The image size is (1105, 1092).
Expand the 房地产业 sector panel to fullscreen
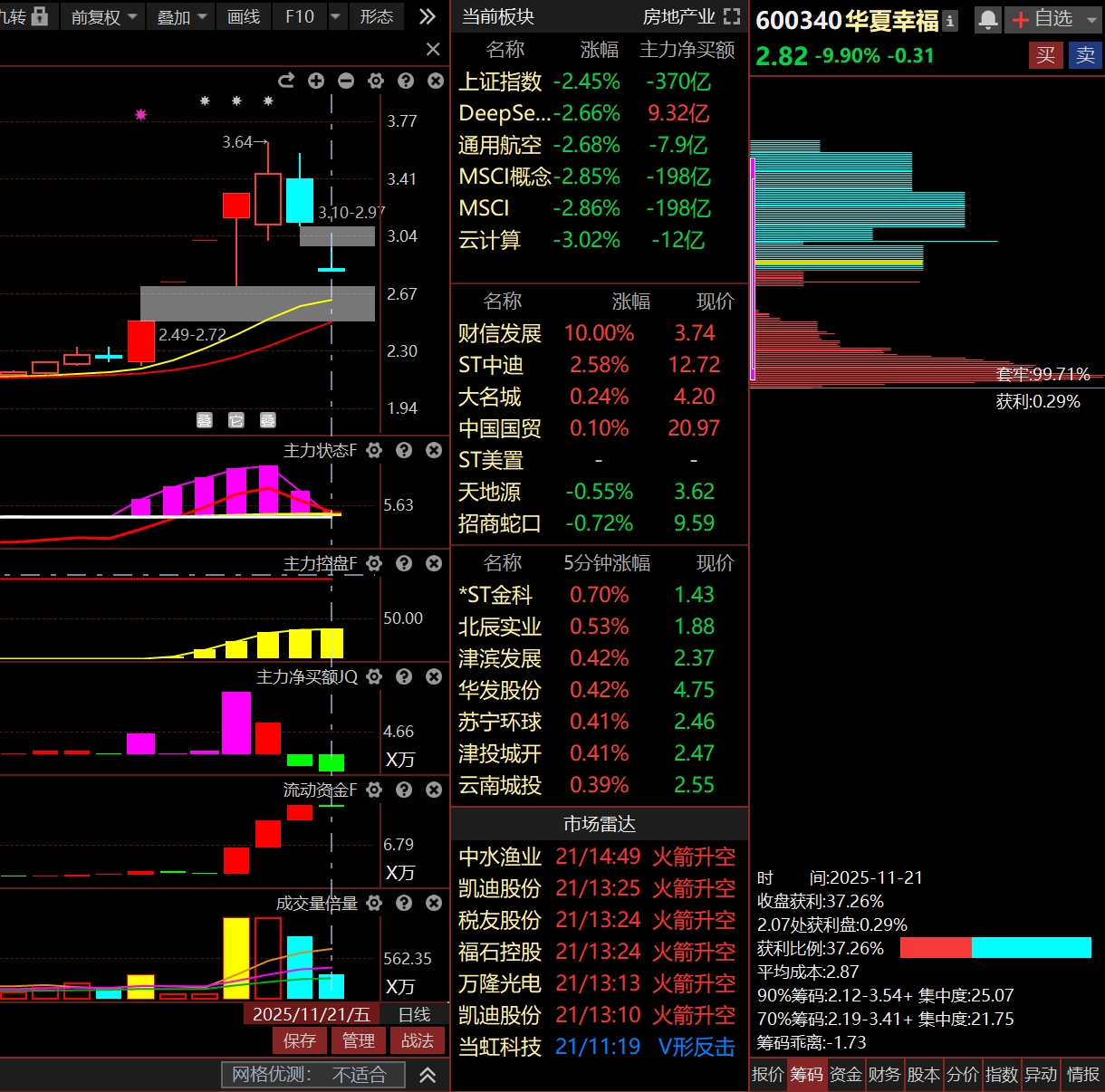pyautogui.click(x=732, y=16)
